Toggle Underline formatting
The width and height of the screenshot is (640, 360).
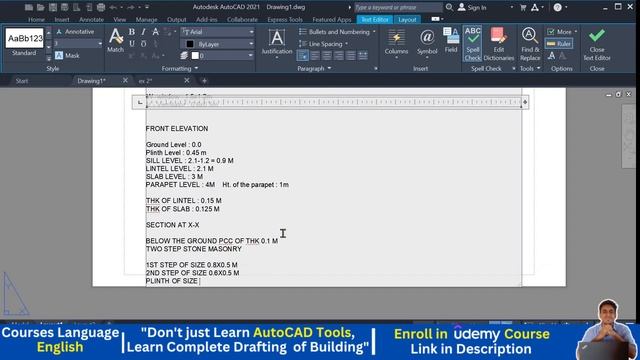(x=131, y=44)
